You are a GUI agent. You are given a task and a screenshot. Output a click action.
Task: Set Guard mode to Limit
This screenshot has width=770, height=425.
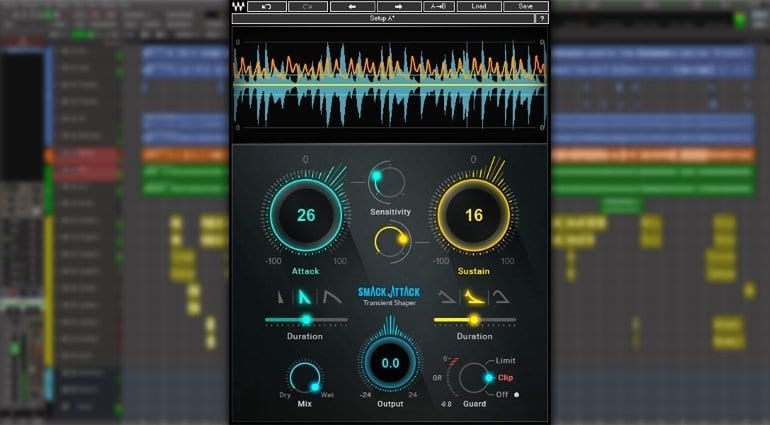coord(505,360)
